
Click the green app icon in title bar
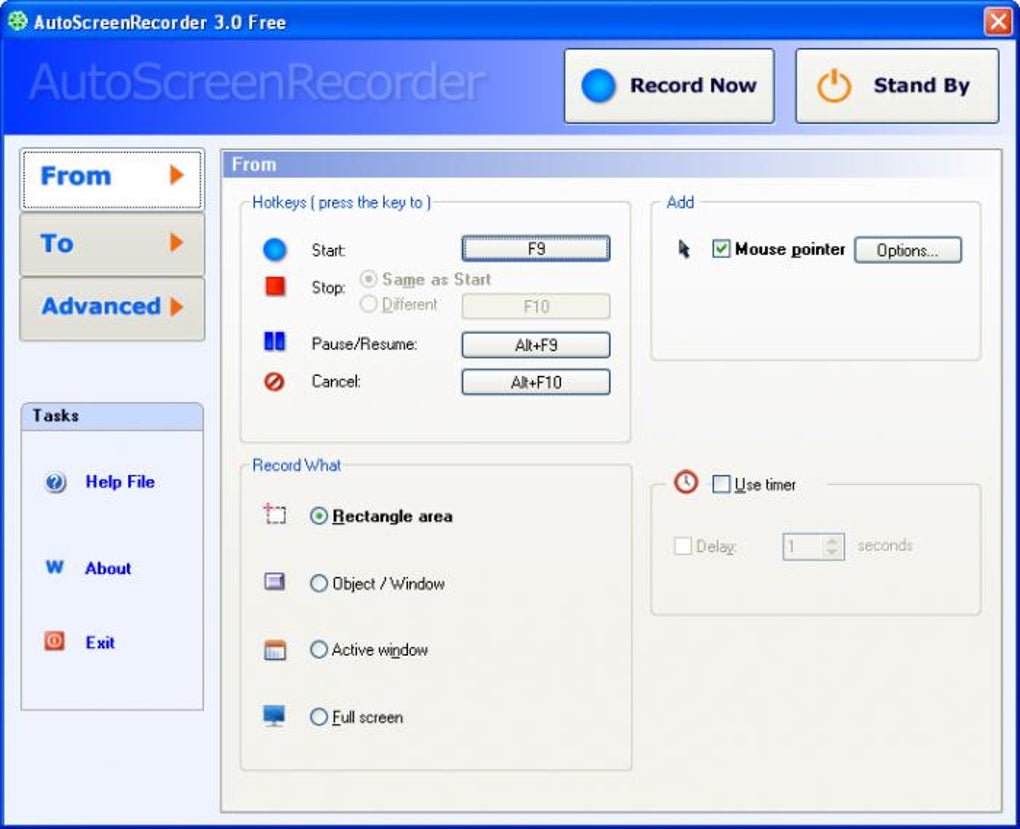(18, 21)
